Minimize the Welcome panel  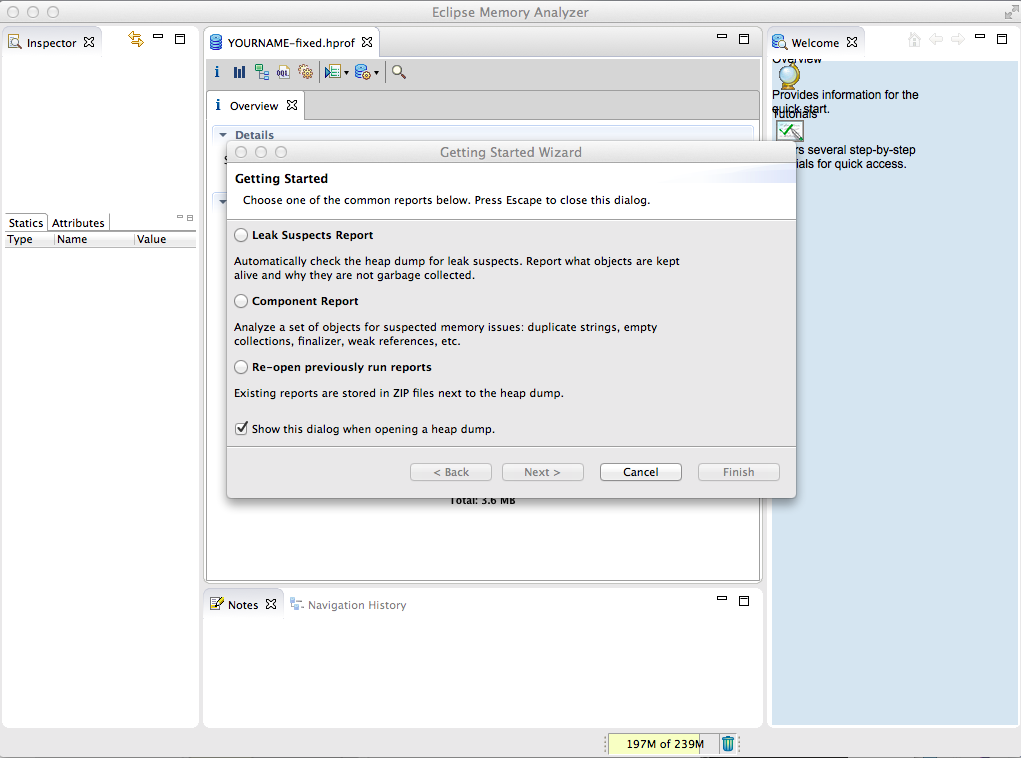(x=980, y=36)
